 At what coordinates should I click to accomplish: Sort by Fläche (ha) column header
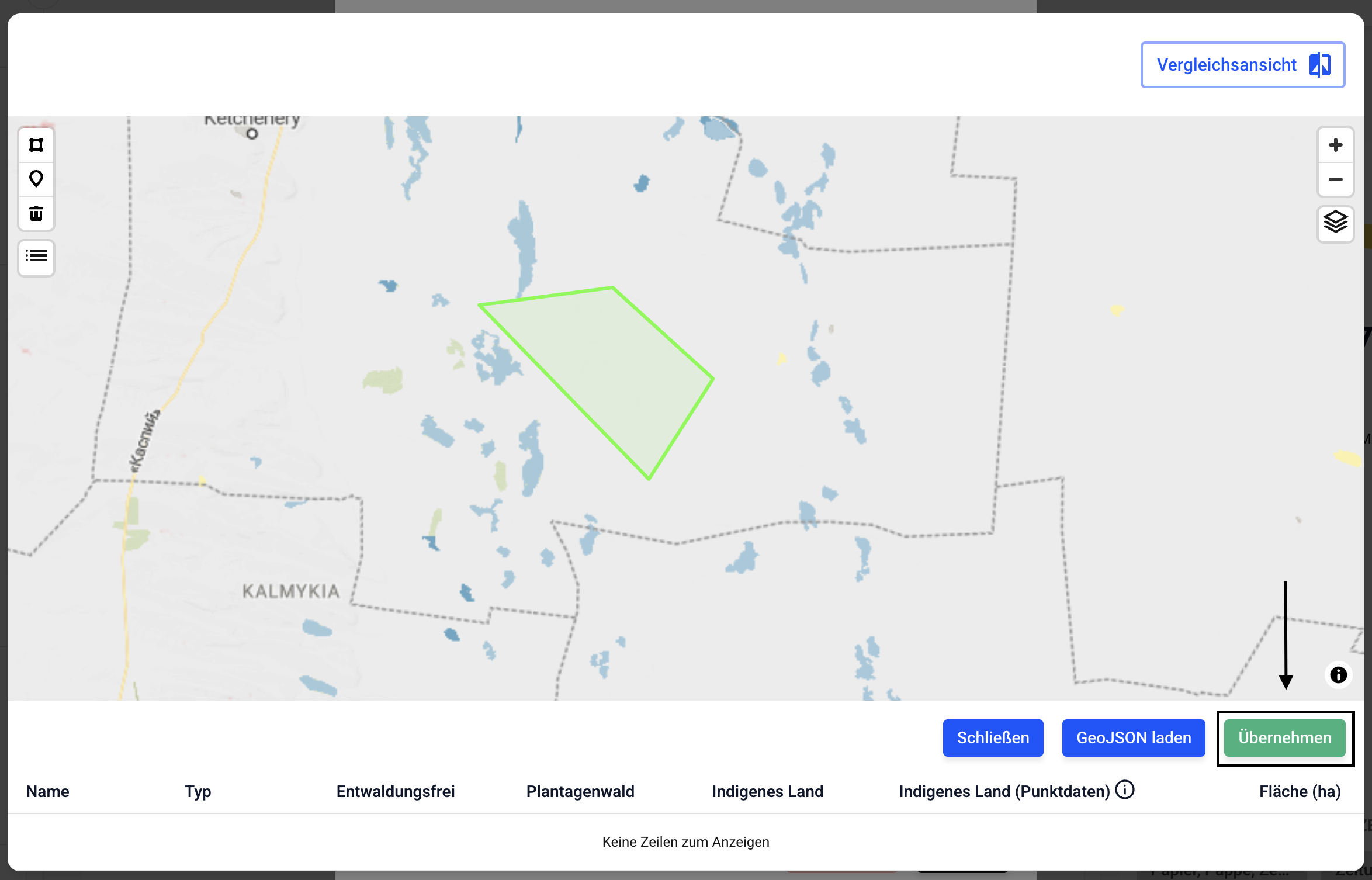coord(1300,791)
